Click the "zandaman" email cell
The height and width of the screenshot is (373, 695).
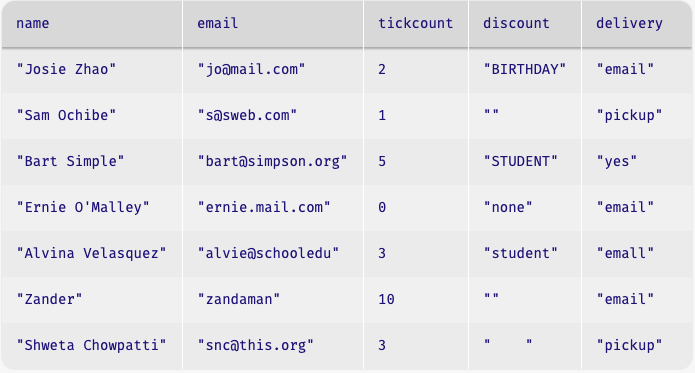[273, 300]
